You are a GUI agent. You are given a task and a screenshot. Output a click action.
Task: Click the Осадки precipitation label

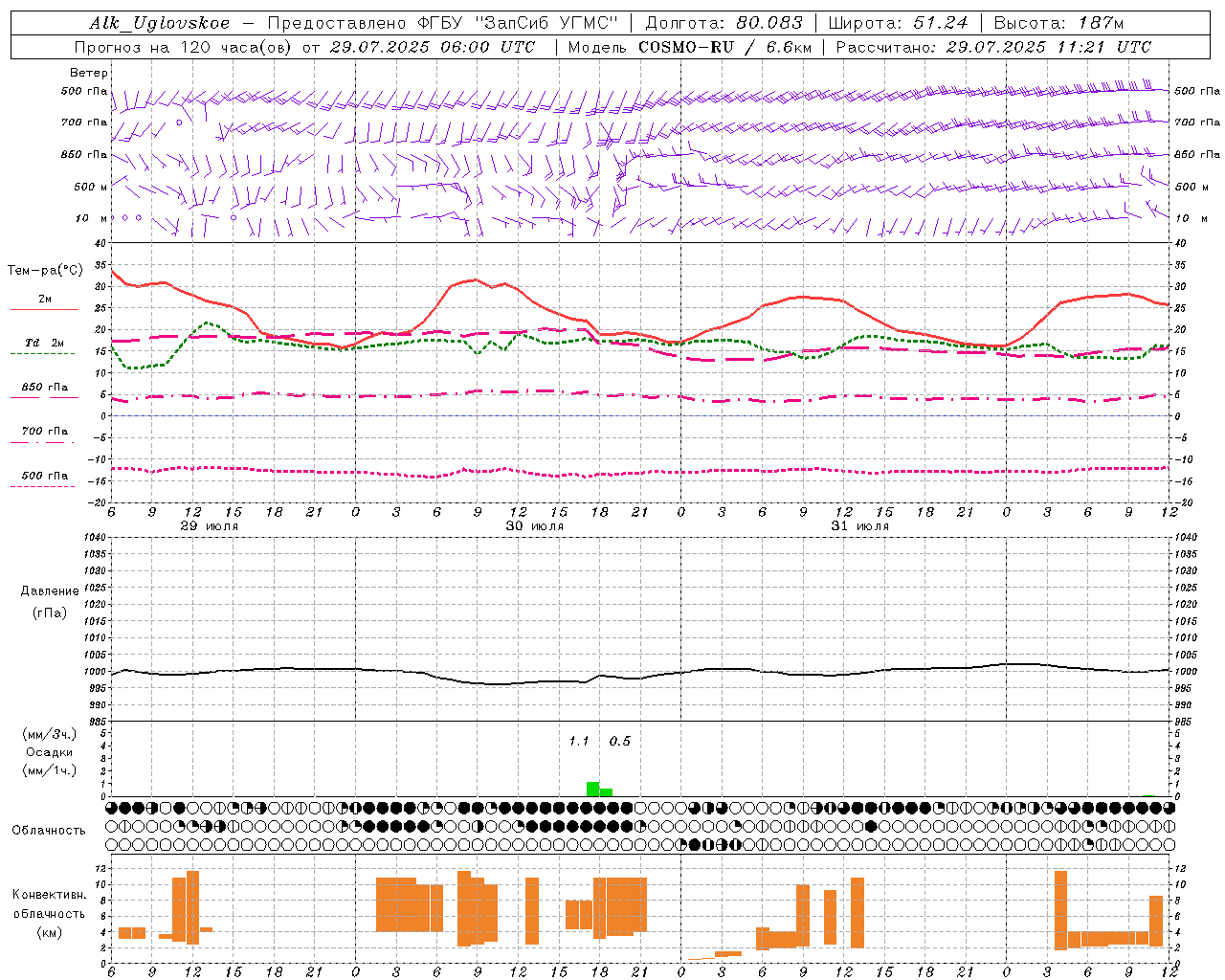[50, 752]
